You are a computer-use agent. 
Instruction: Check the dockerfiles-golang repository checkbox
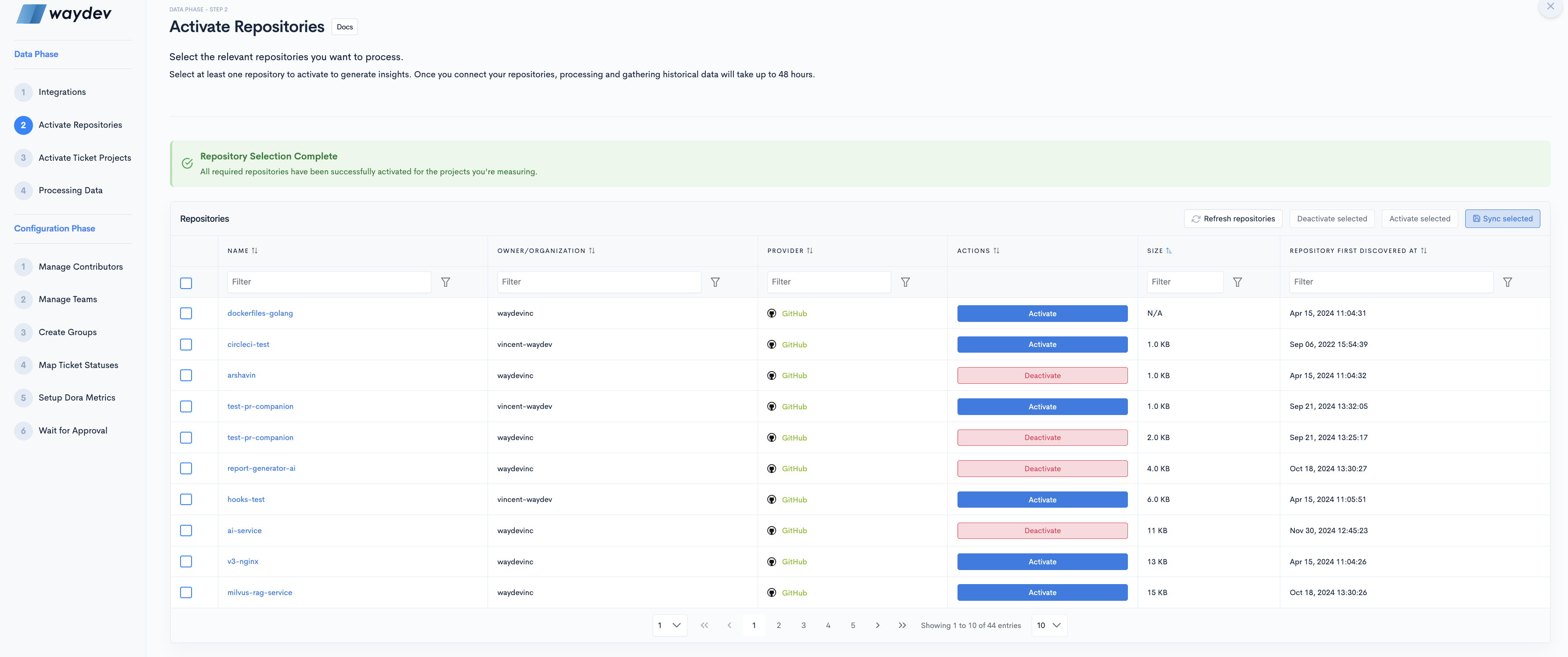pyautogui.click(x=186, y=314)
